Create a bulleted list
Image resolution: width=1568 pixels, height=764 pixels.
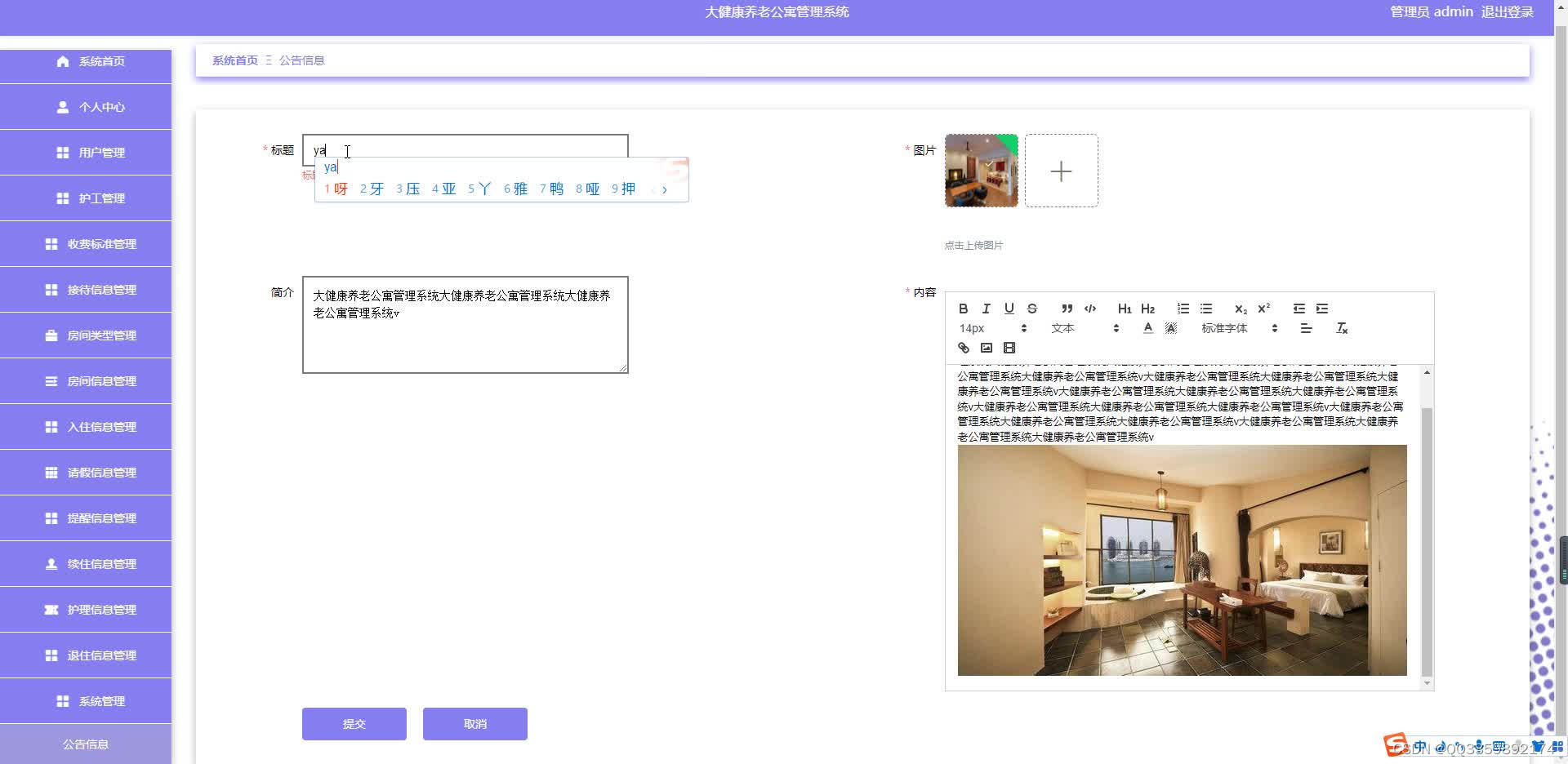tap(1205, 309)
